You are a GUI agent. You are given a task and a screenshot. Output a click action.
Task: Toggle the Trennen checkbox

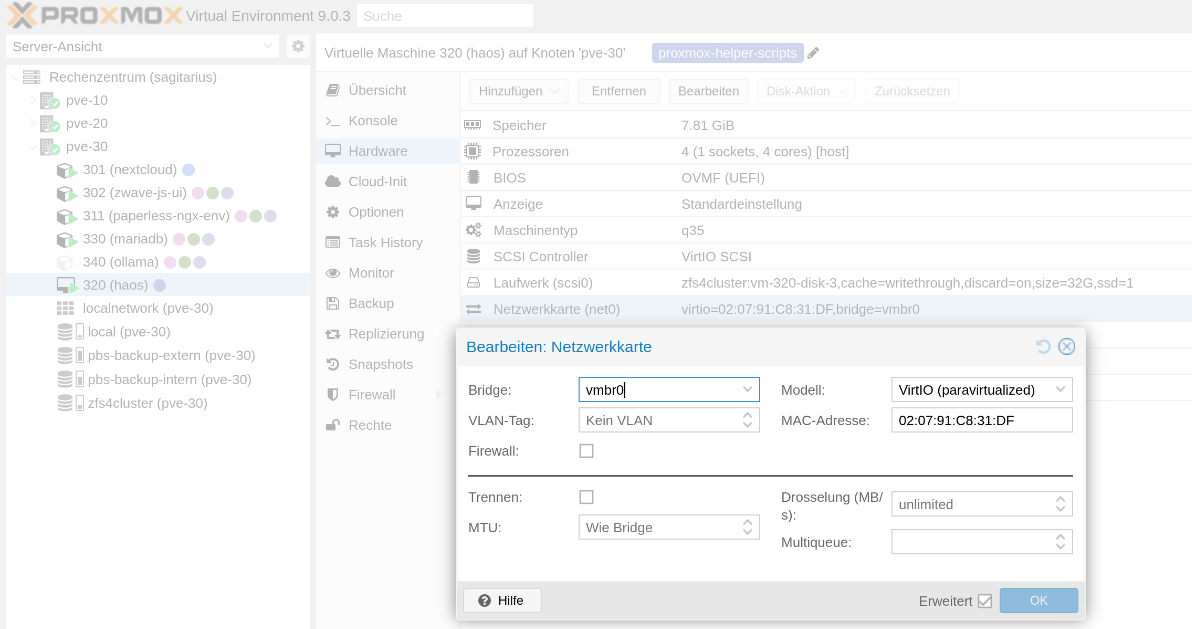pos(586,497)
